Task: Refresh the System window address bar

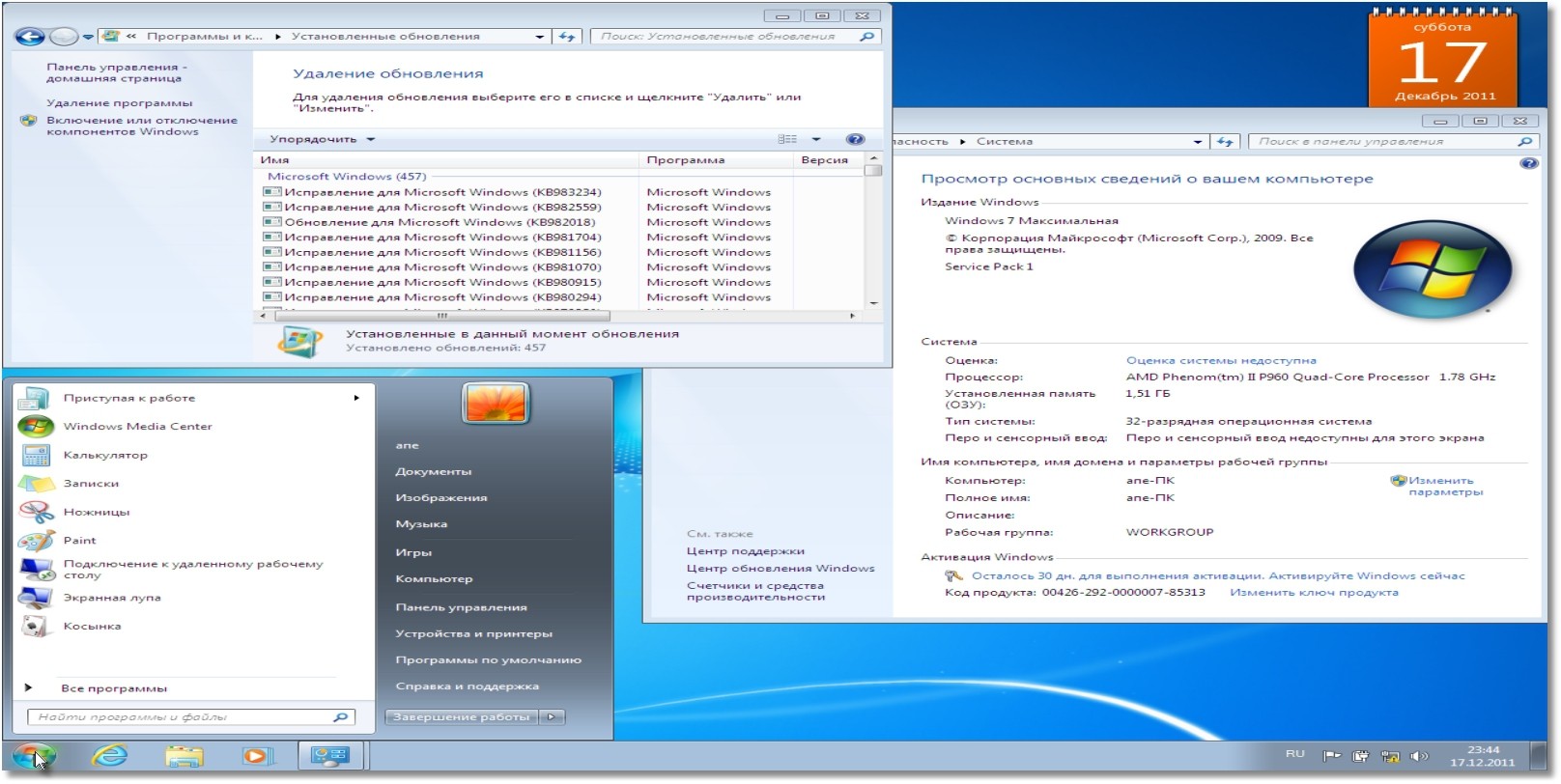Action: pyautogui.click(x=1225, y=141)
